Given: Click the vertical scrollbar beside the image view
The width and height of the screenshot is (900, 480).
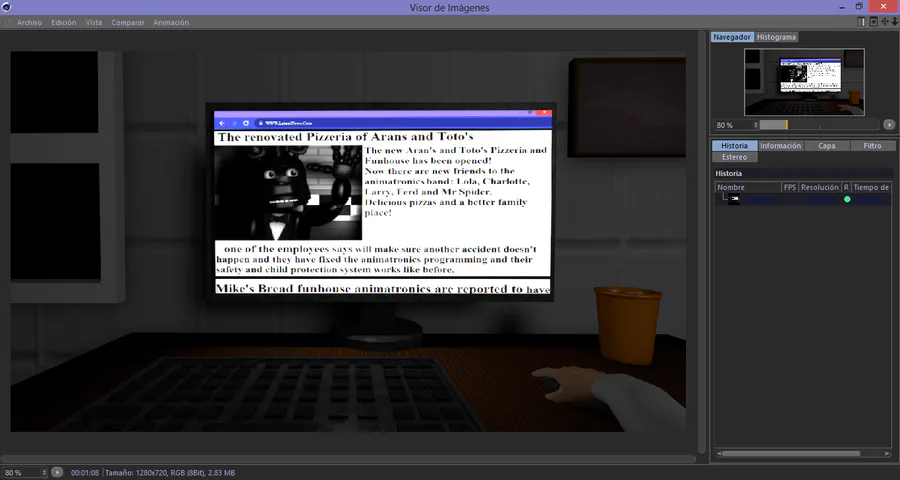Looking at the screenshot, I should click(702, 242).
